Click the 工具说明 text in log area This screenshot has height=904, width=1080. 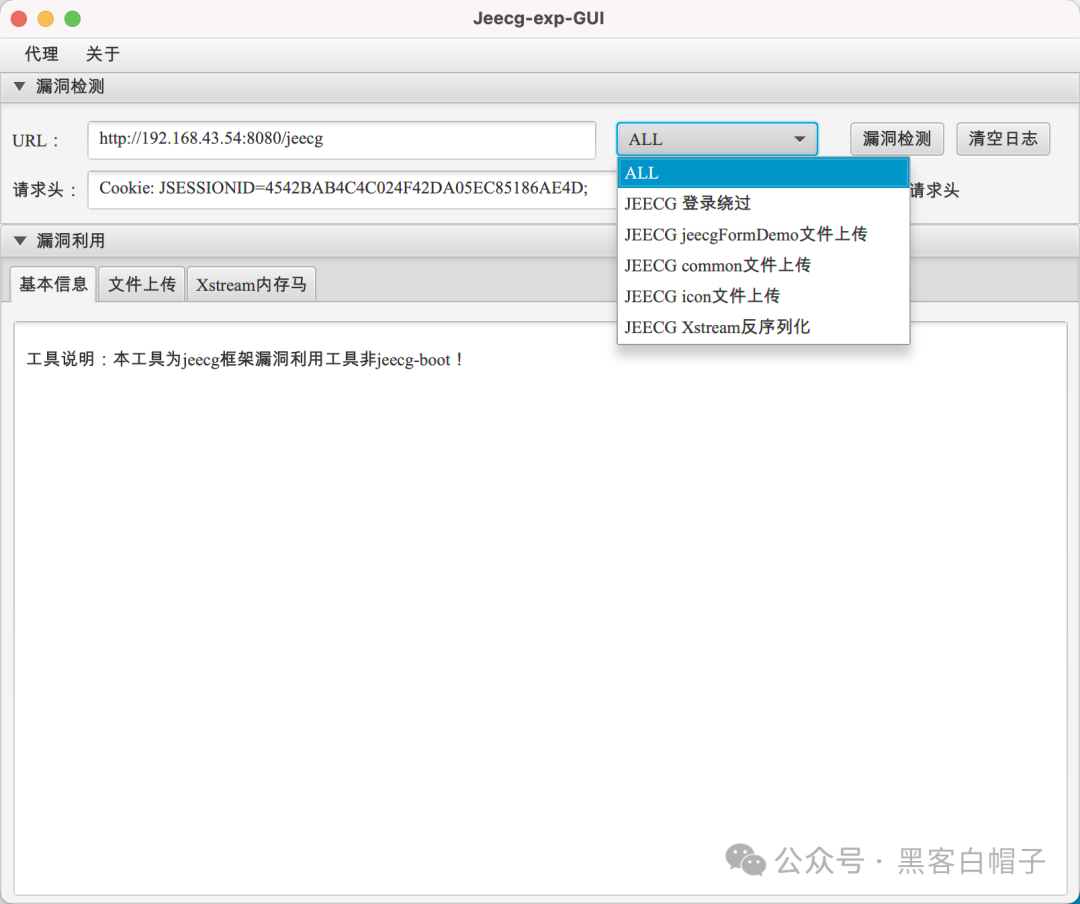click(x=245, y=360)
